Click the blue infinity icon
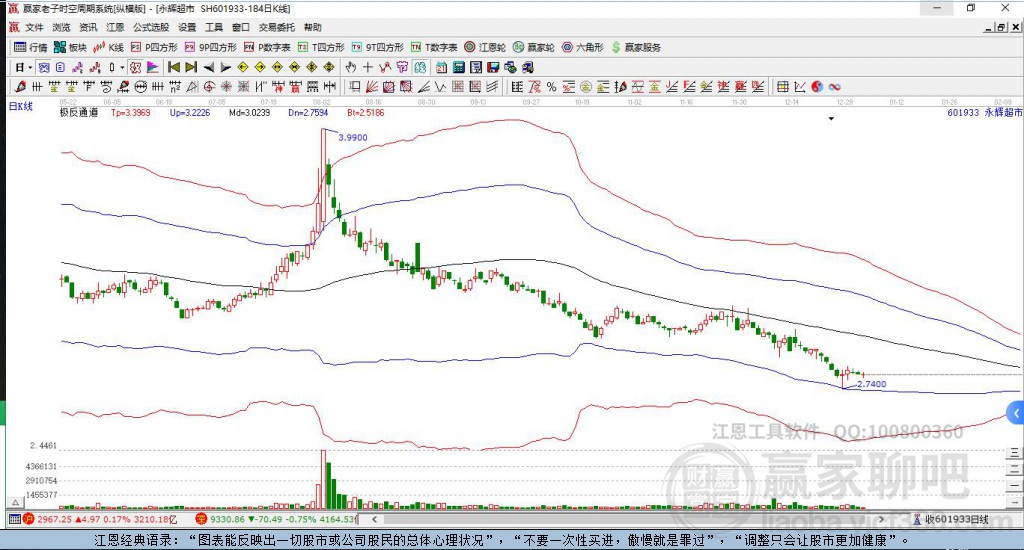Screen dimensions: 1024x550 (x=834, y=86)
